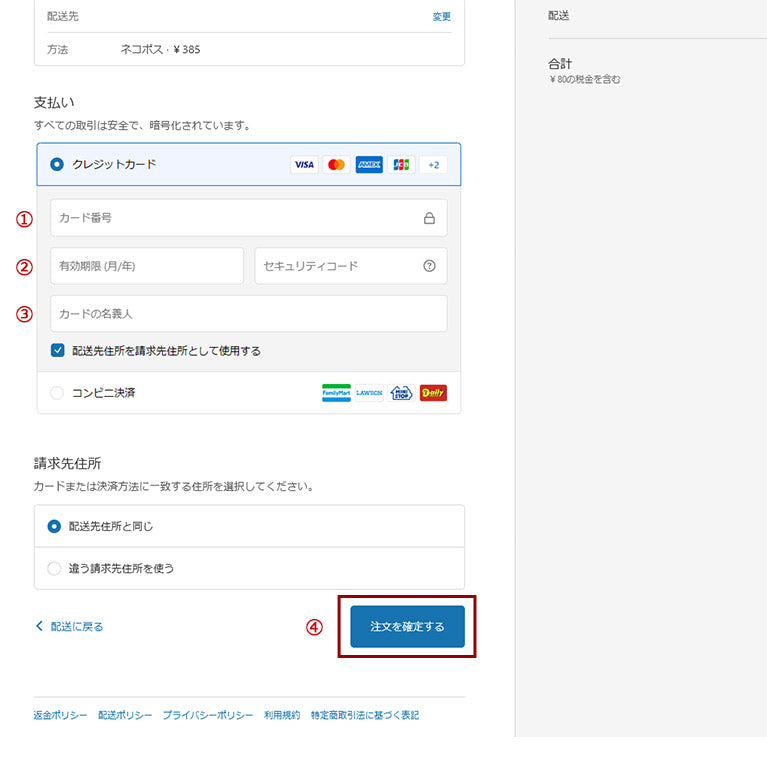The width and height of the screenshot is (767, 768).
Task: Select 配送先住所と同じ billing option
Action: [54, 527]
